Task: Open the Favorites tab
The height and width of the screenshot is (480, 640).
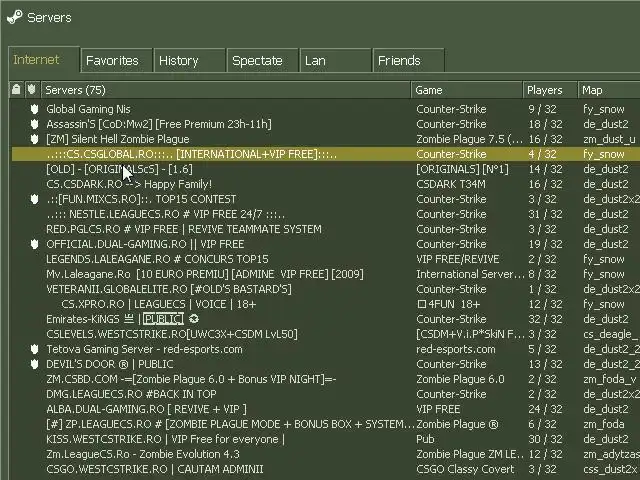Action: point(116,60)
